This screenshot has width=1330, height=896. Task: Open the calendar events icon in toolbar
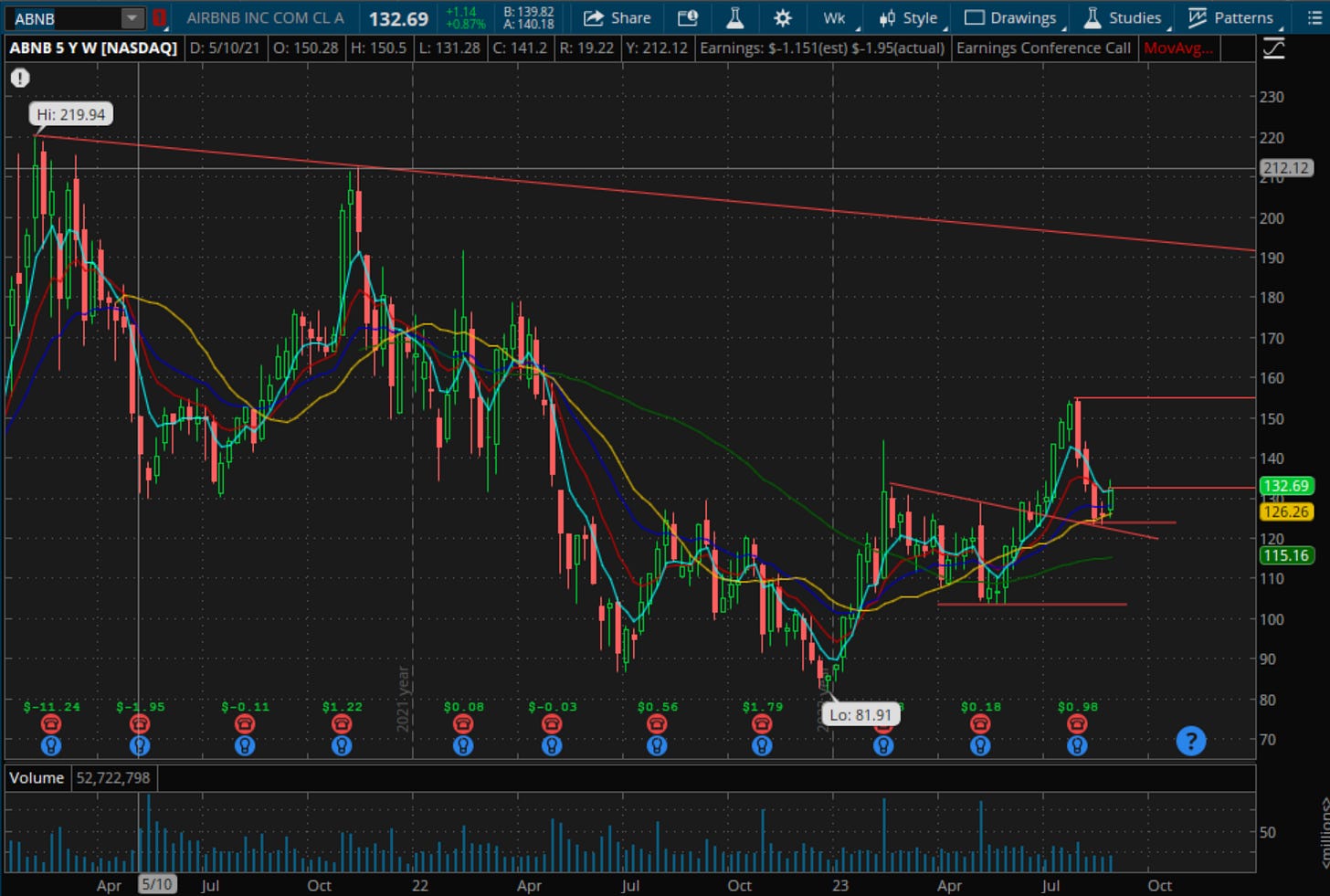click(x=688, y=18)
